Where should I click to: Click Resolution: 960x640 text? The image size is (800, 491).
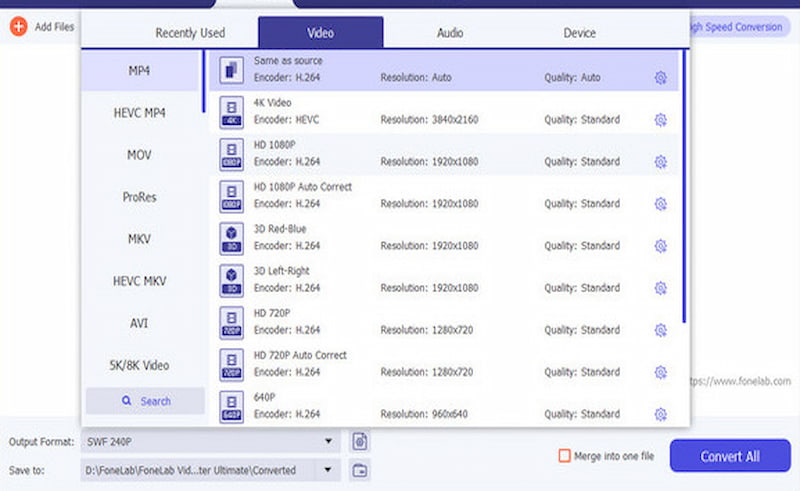424,414
